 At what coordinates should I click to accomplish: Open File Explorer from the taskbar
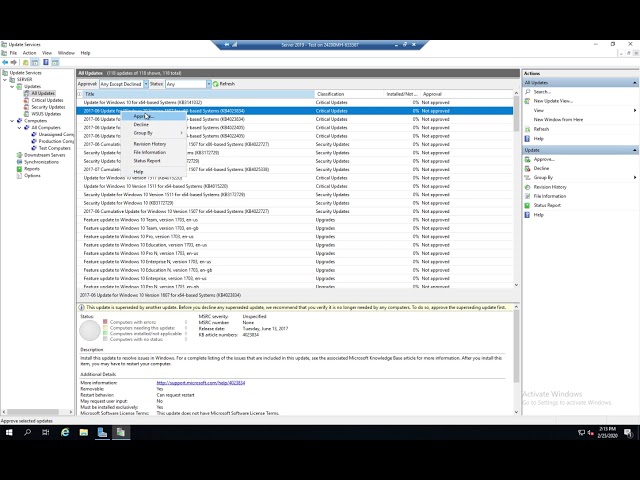[x=84, y=432]
